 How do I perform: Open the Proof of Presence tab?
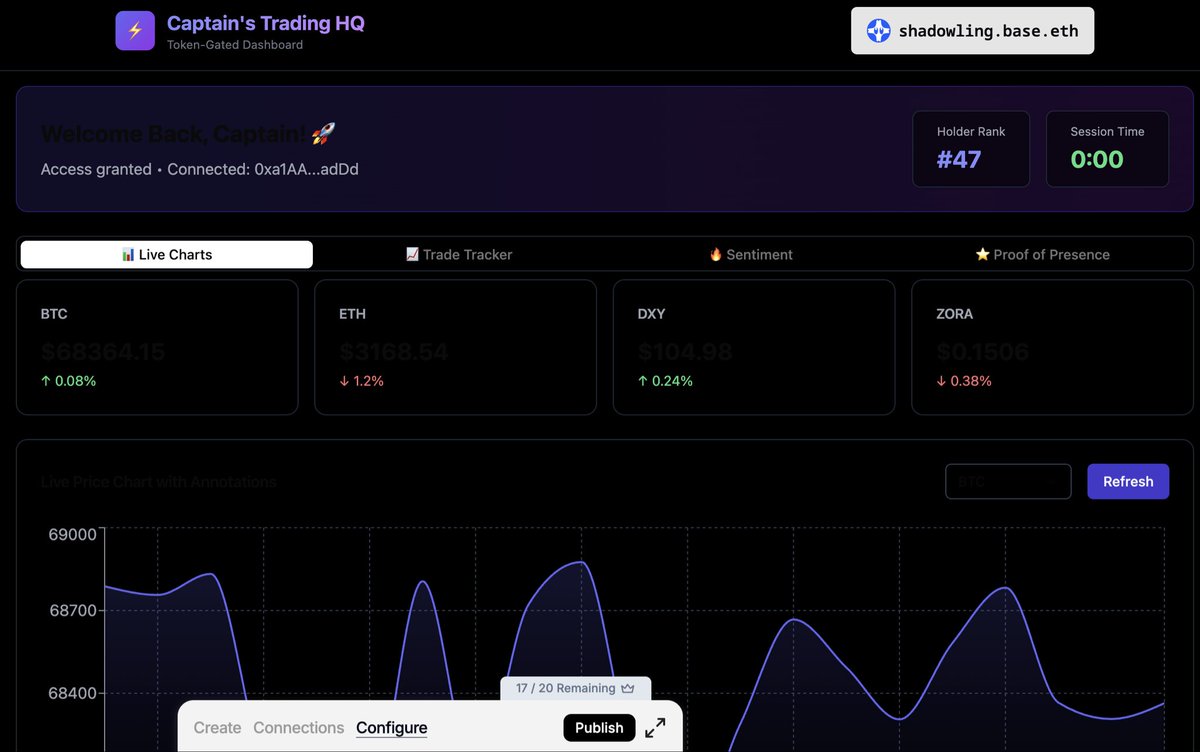[x=1043, y=255]
